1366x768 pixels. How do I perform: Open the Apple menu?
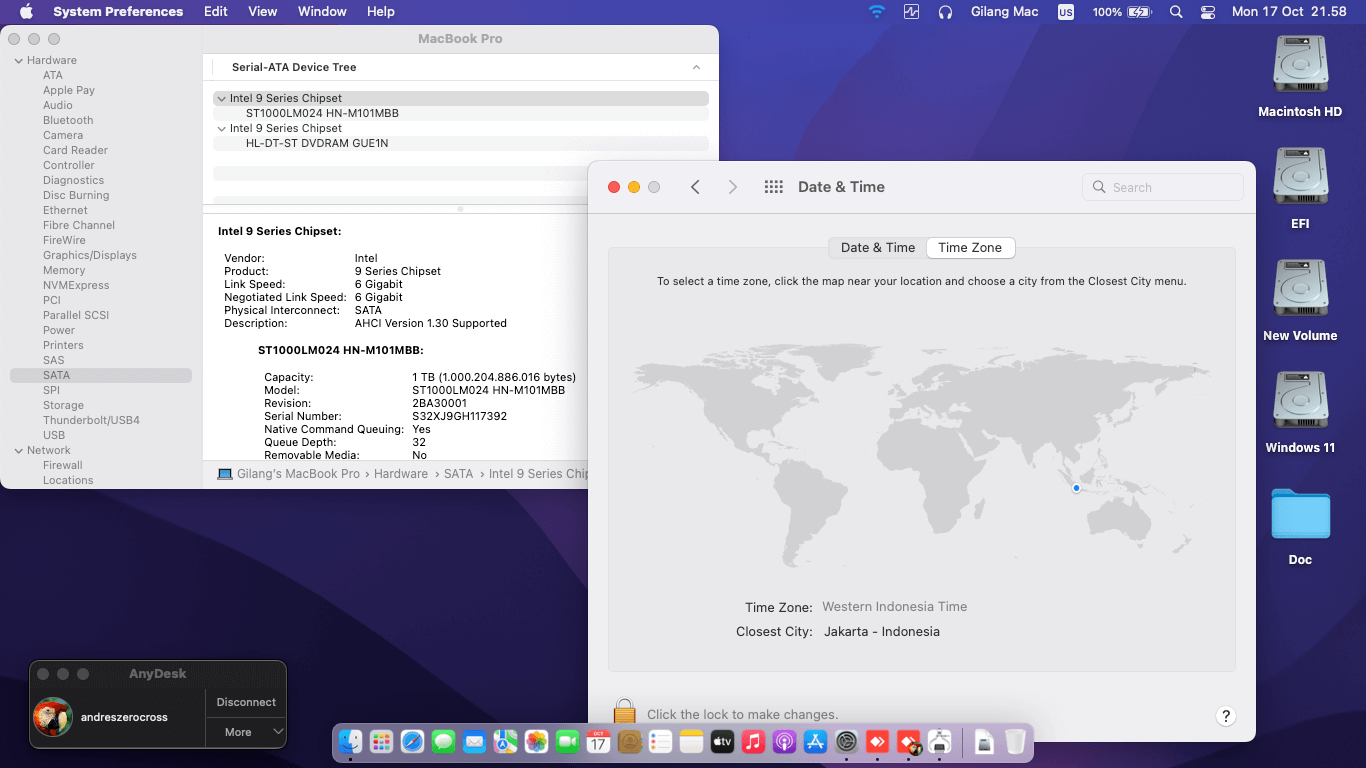(26, 12)
